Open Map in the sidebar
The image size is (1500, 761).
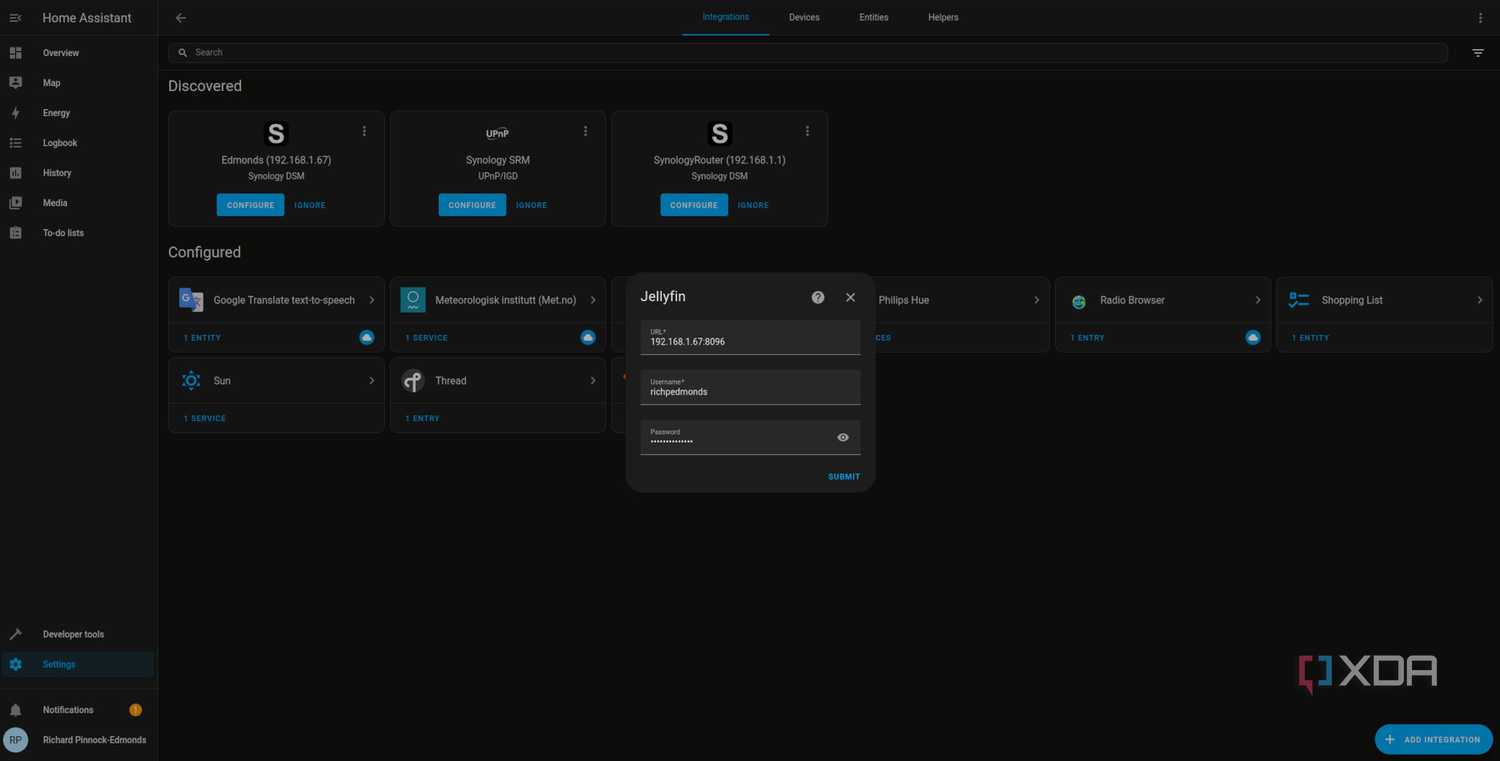tap(78, 83)
